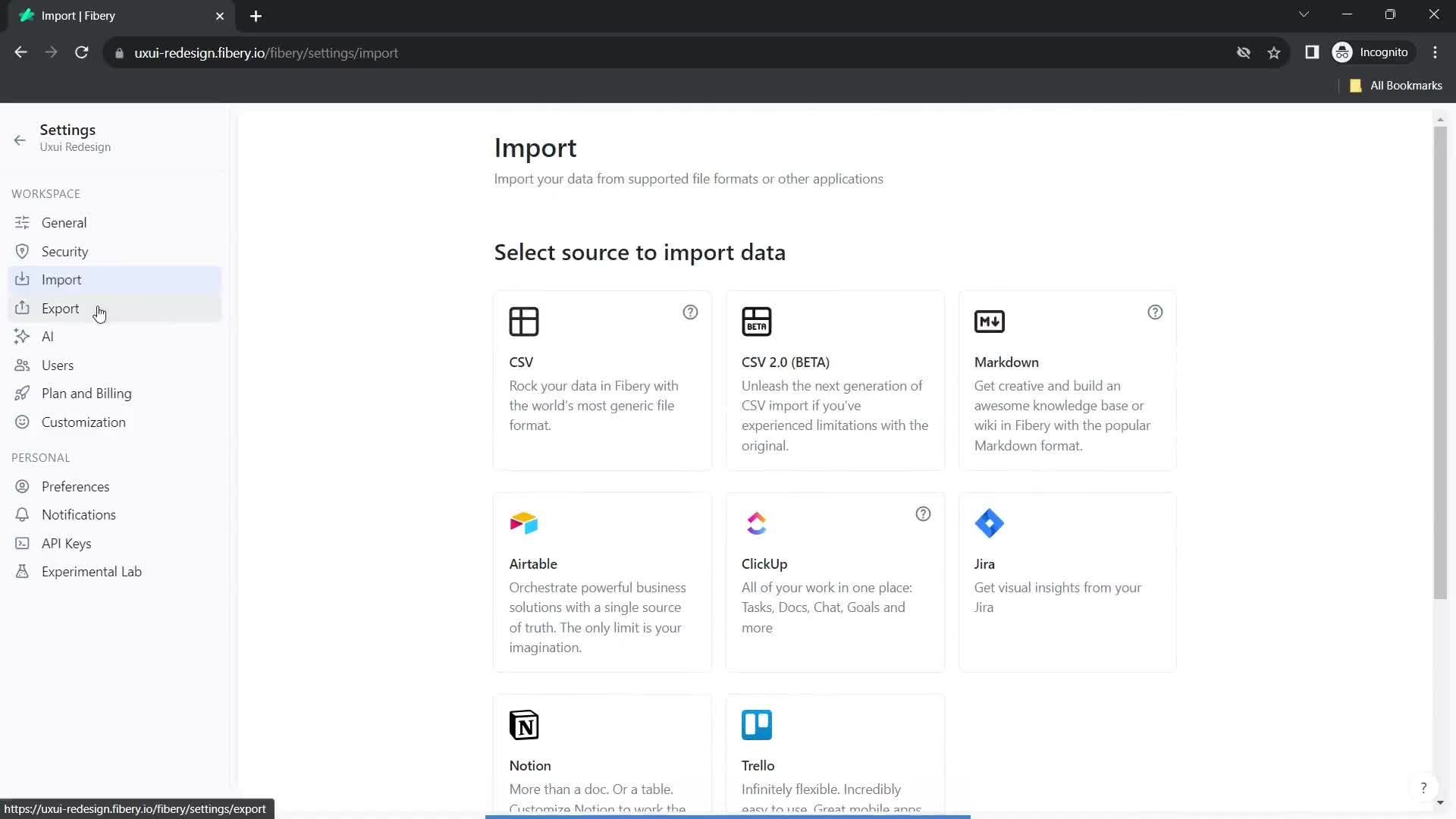
Task: Select the Jira import icon
Action: tap(989, 523)
